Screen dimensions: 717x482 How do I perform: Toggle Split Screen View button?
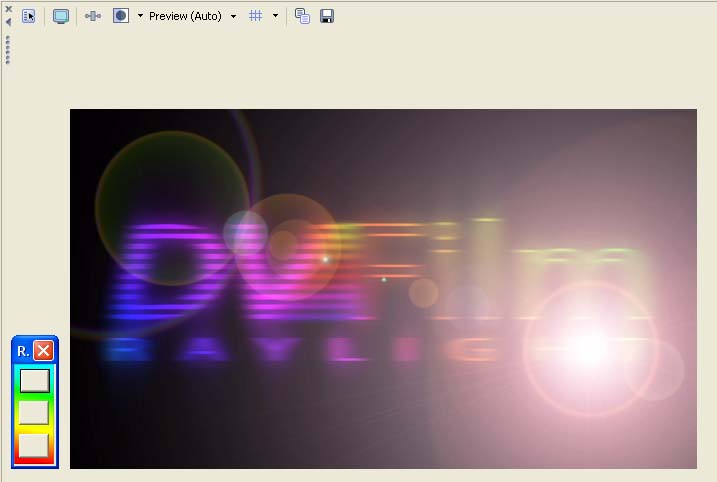point(121,16)
